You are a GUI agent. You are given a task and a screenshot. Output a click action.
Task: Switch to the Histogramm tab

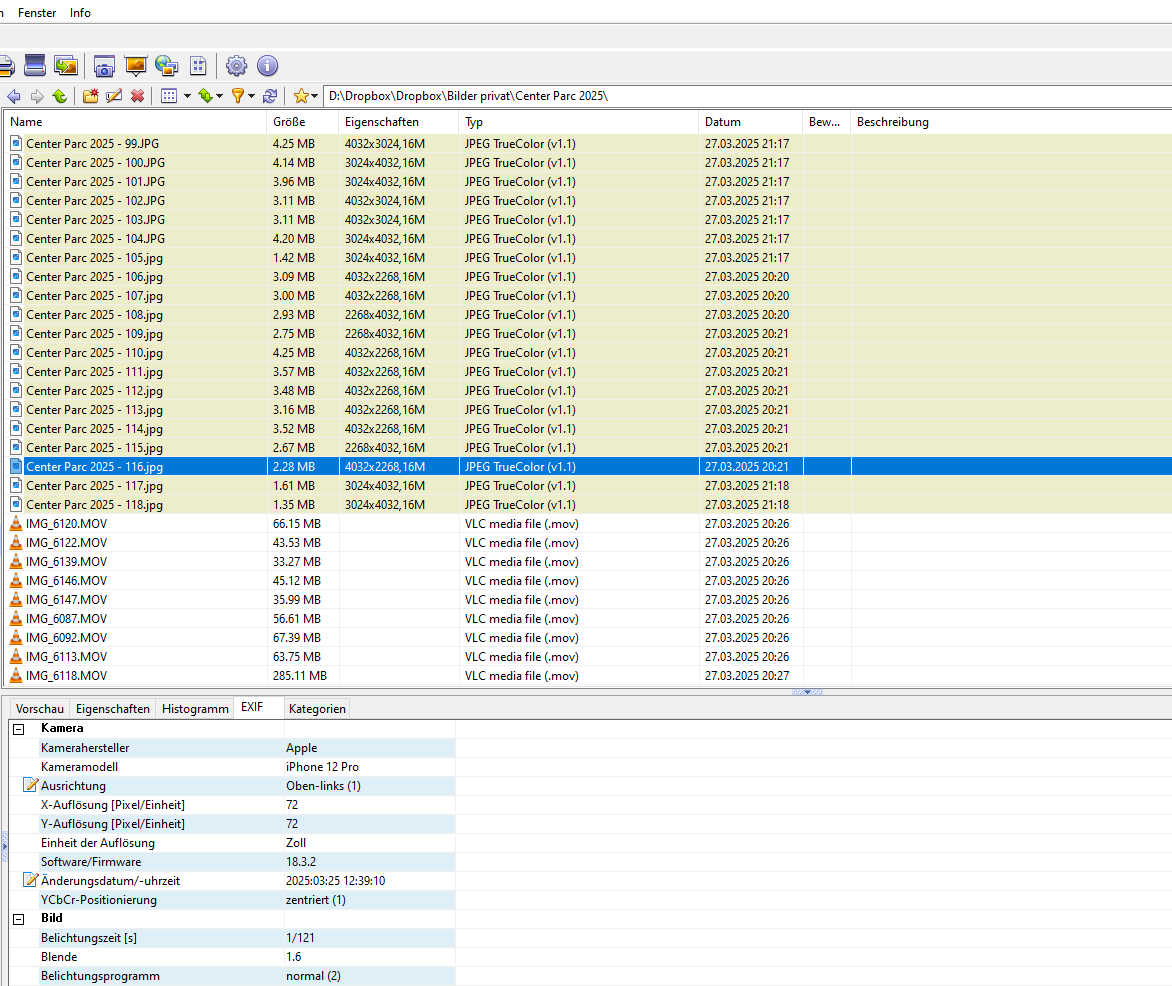(195, 709)
